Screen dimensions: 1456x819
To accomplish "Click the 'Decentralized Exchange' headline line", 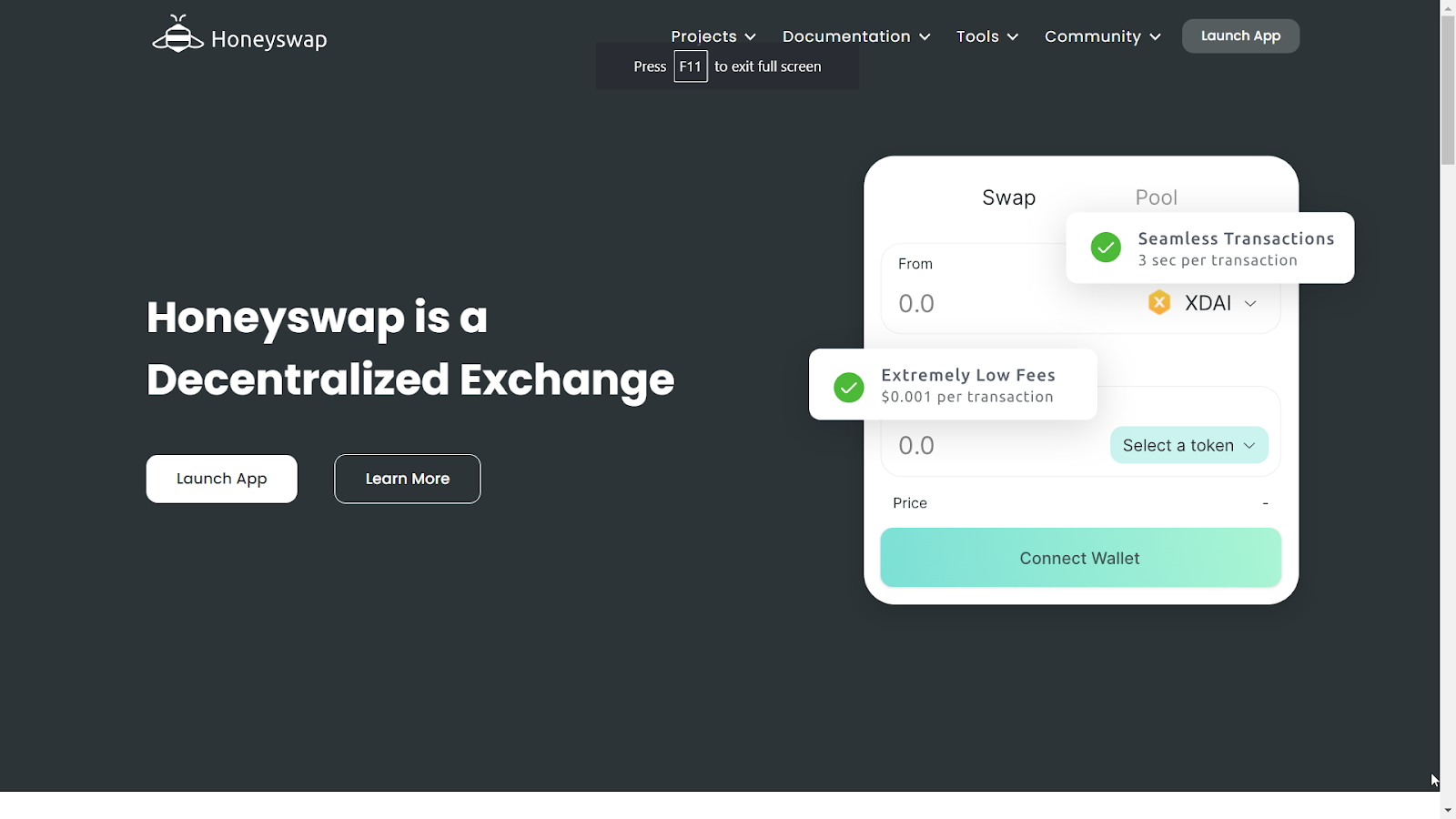I will pos(410,379).
